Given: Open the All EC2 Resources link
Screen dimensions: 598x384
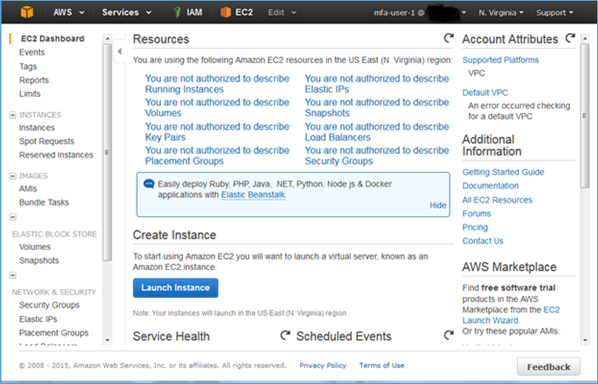Looking at the screenshot, I should pos(497,200).
